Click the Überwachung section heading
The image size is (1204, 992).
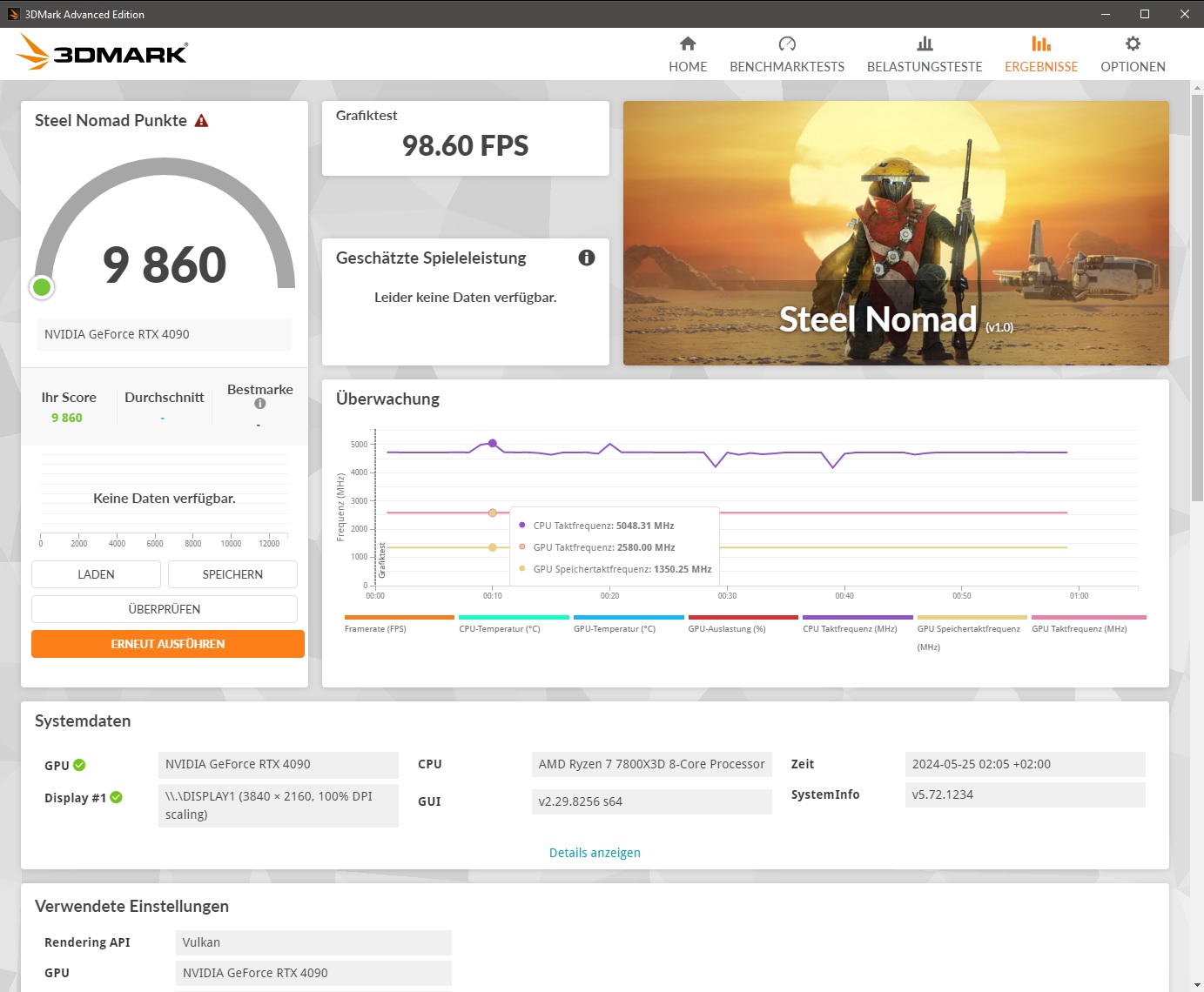[387, 399]
